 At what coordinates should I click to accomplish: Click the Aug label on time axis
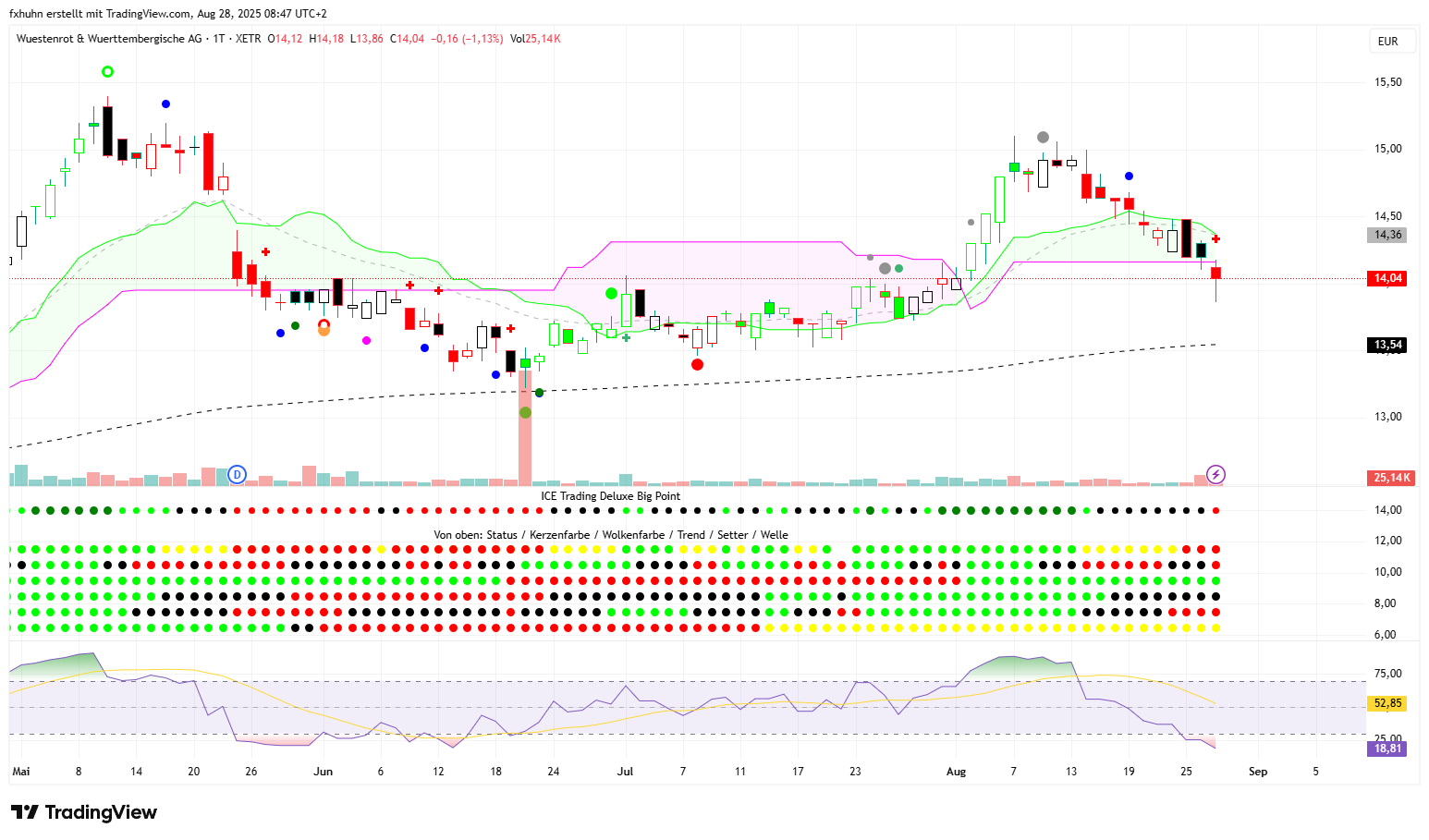pos(956,772)
